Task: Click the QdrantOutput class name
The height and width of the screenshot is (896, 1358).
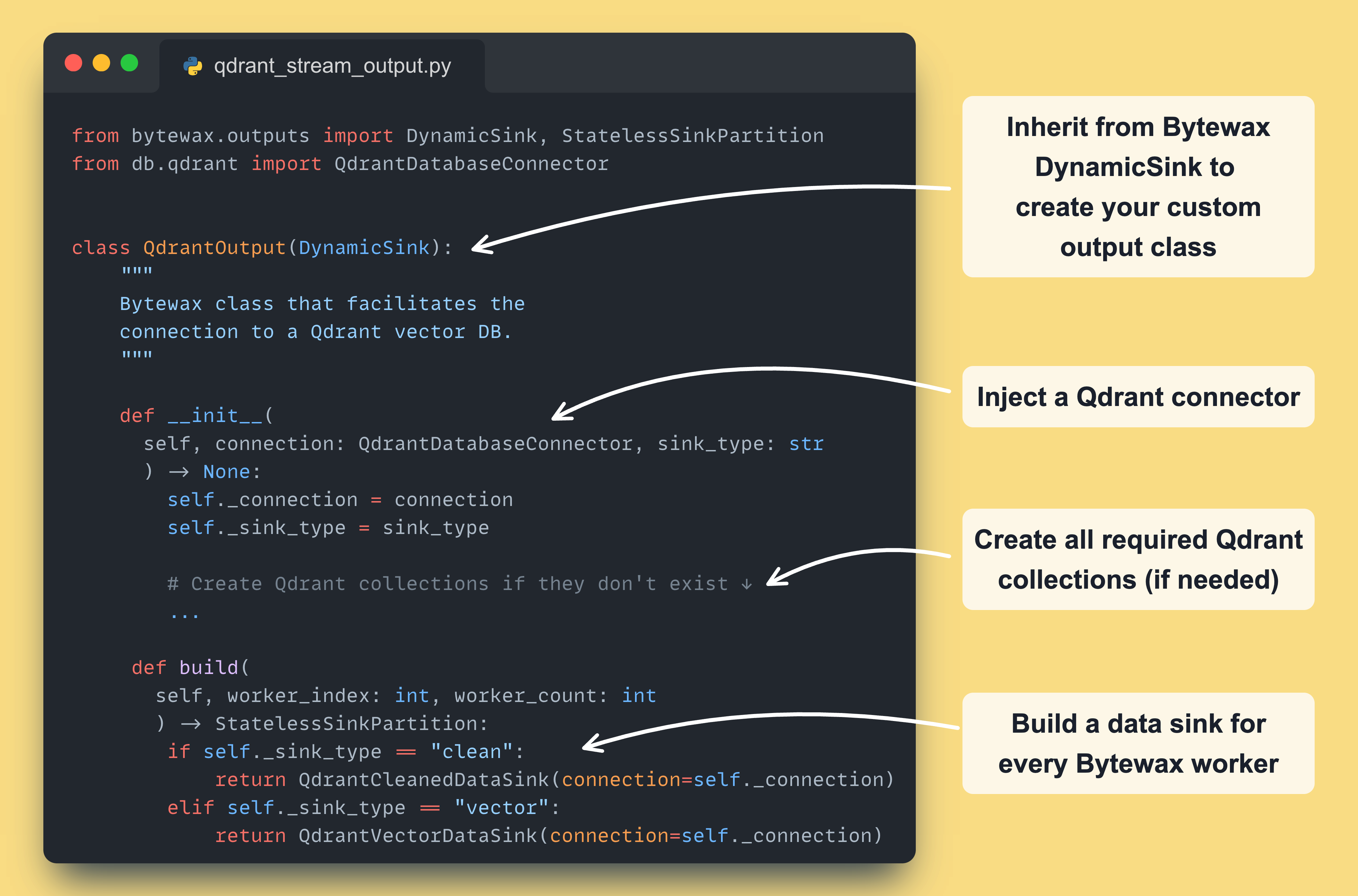Action: tap(214, 248)
